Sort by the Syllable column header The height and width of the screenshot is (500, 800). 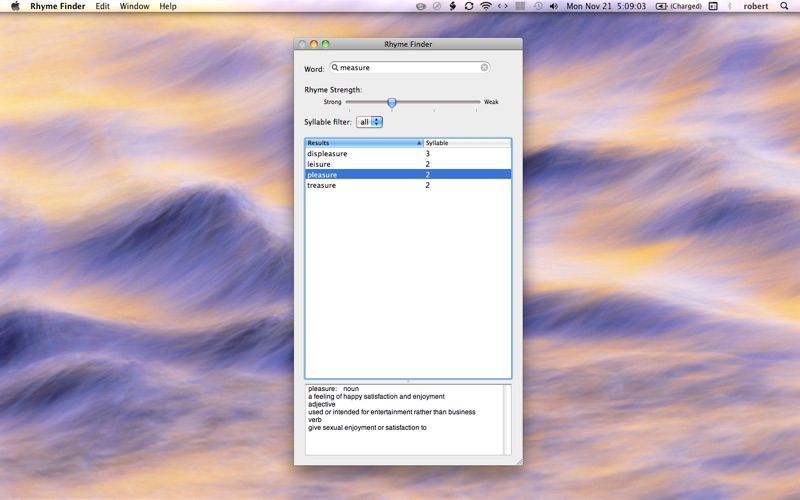pyautogui.click(x=467, y=143)
